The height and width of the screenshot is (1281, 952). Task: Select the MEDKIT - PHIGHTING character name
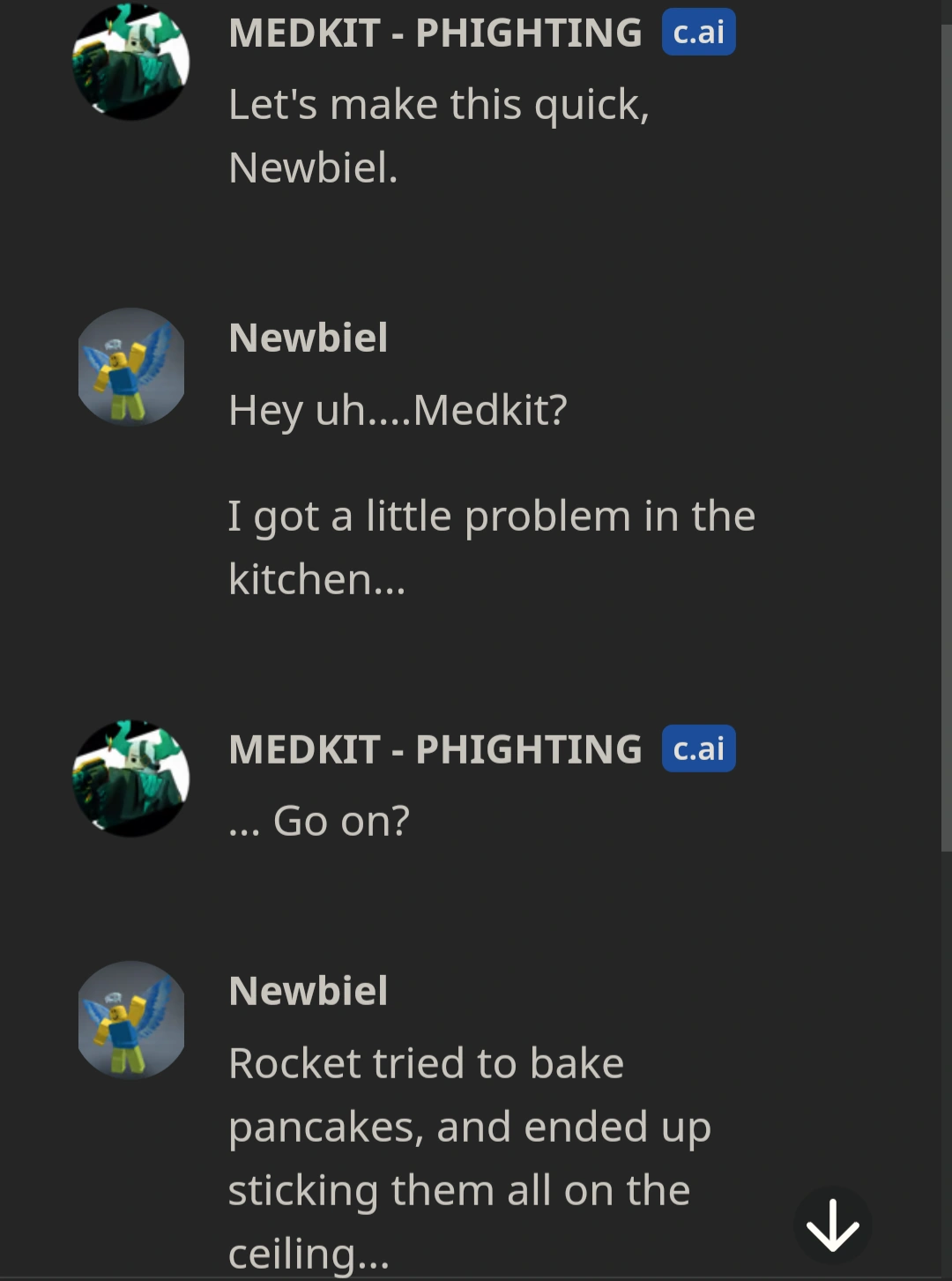pyautogui.click(x=434, y=33)
